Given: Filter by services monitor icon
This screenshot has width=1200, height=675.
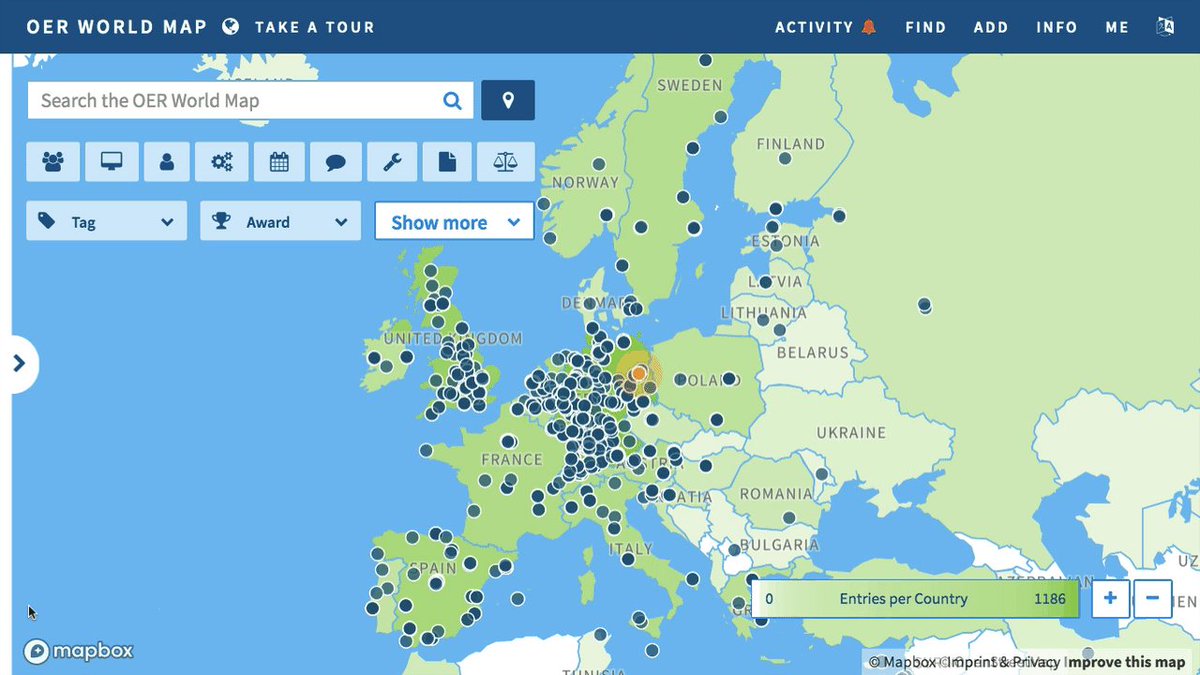Looking at the screenshot, I should click(111, 161).
